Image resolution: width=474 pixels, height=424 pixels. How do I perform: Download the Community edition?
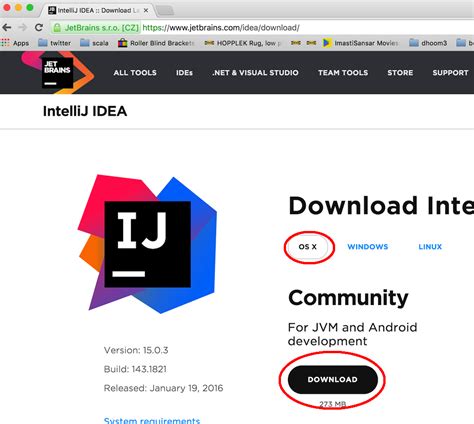click(333, 380)
